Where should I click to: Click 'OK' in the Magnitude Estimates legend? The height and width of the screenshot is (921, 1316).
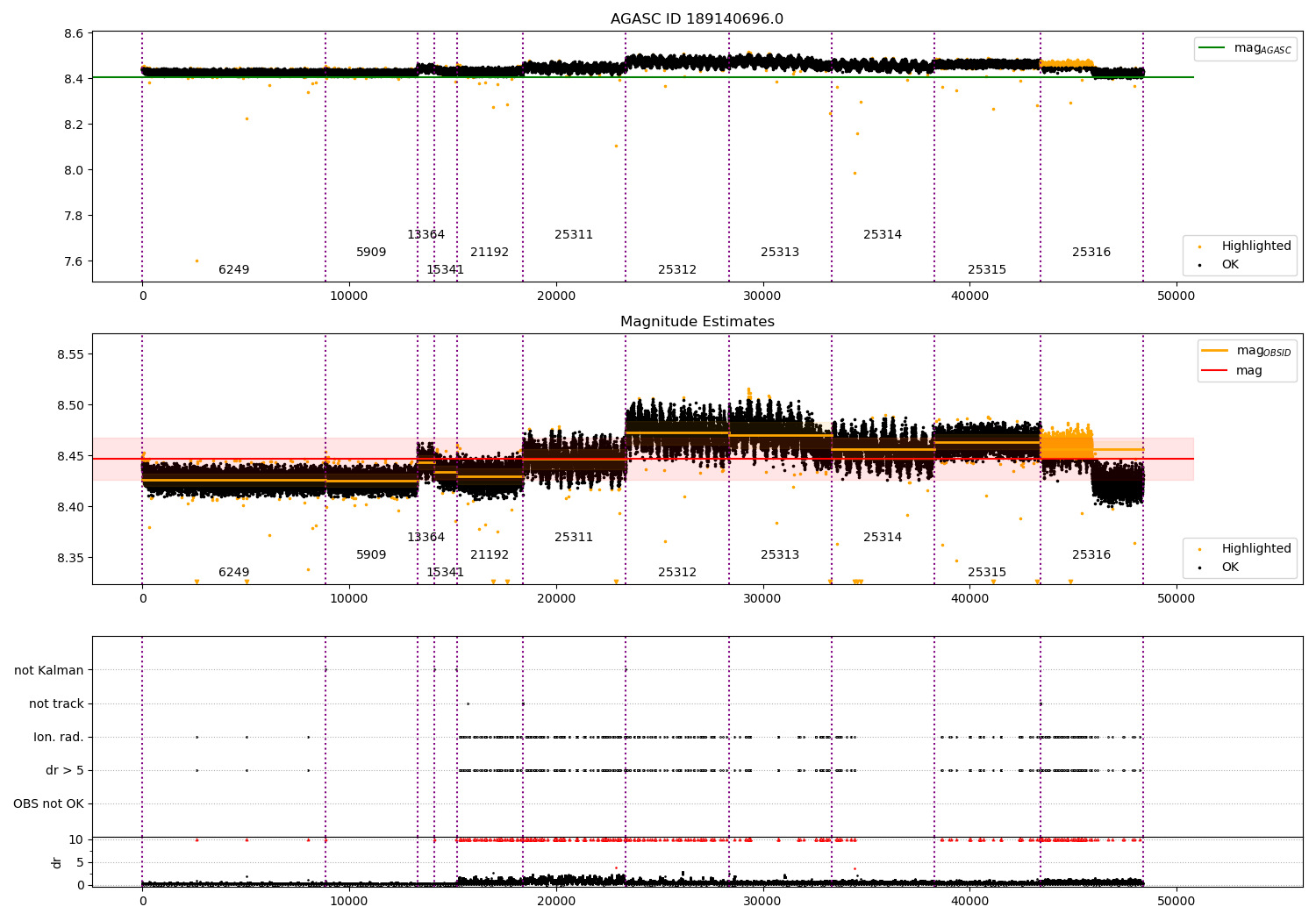point(1230,568)
